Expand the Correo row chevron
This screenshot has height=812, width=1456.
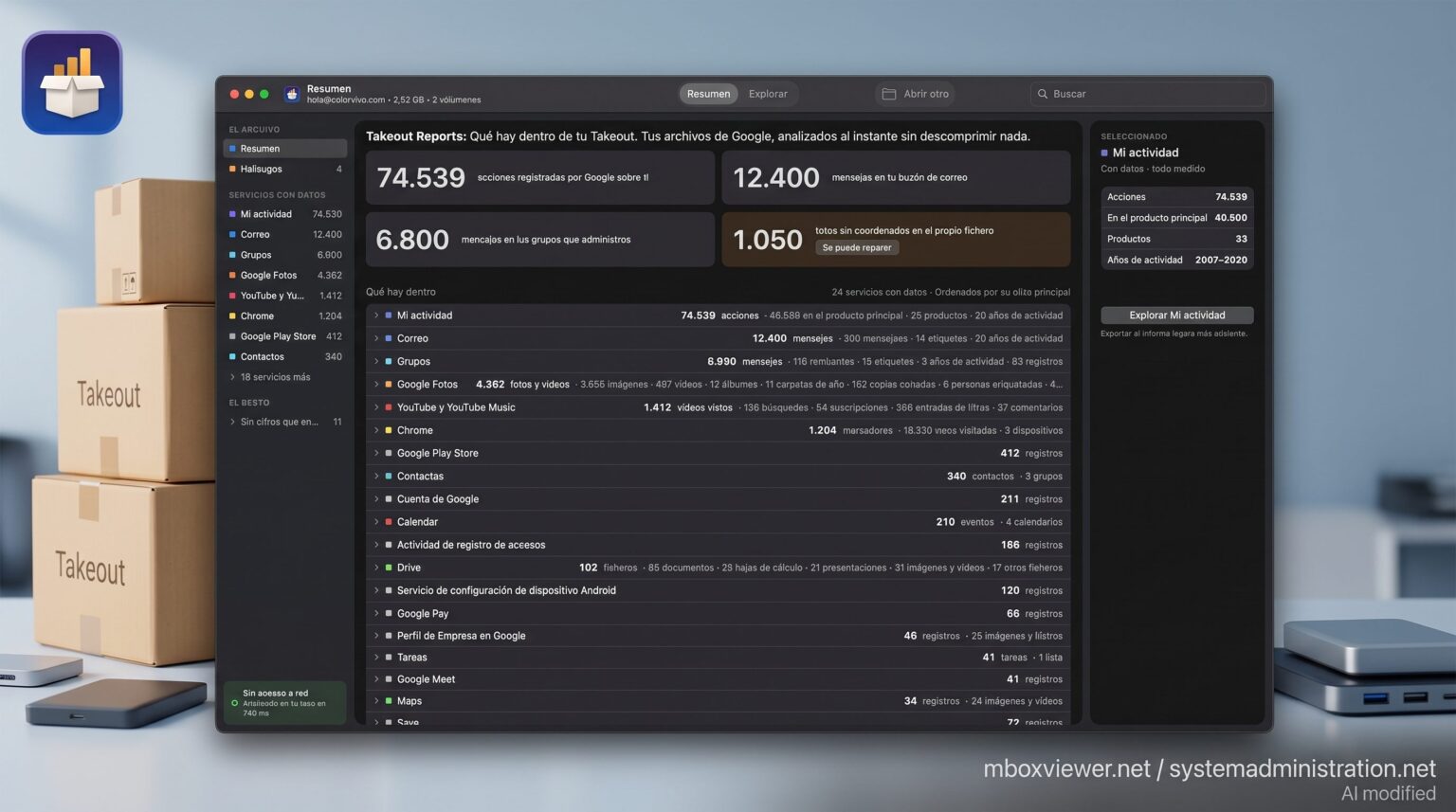(376, 338)
